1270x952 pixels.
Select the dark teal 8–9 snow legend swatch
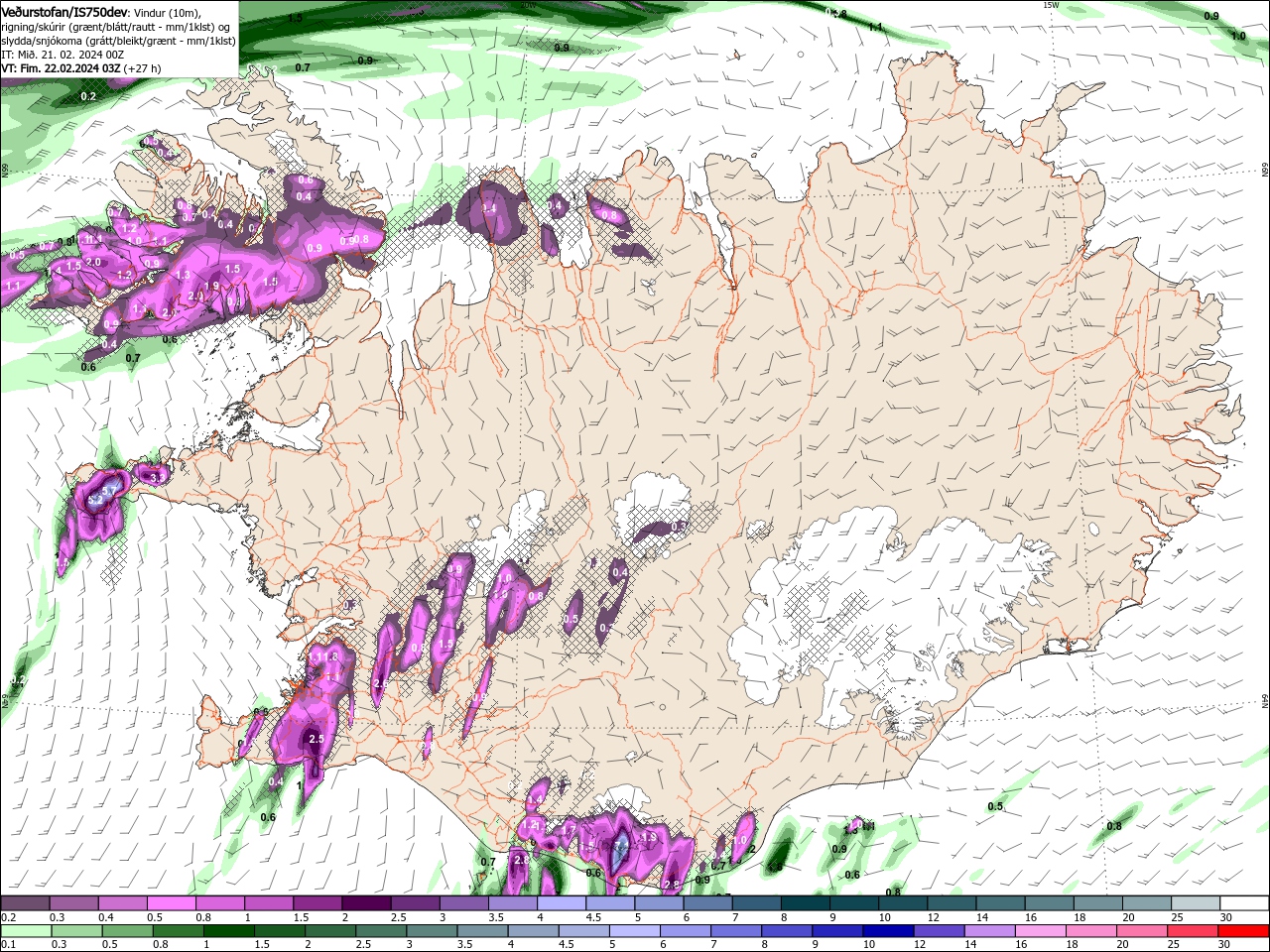coord(806,903)
